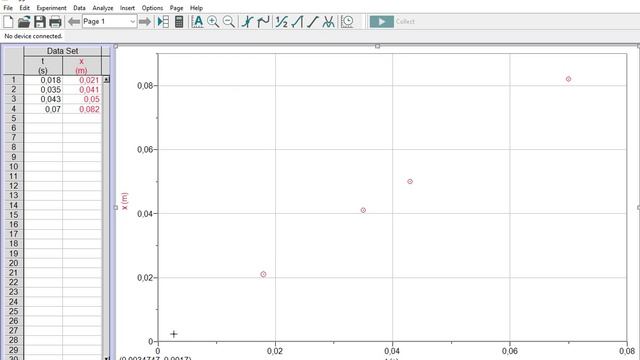Click the 0,06 tick label on y-axis
Viewport: 640px width, 360px height.
(144, 149)
